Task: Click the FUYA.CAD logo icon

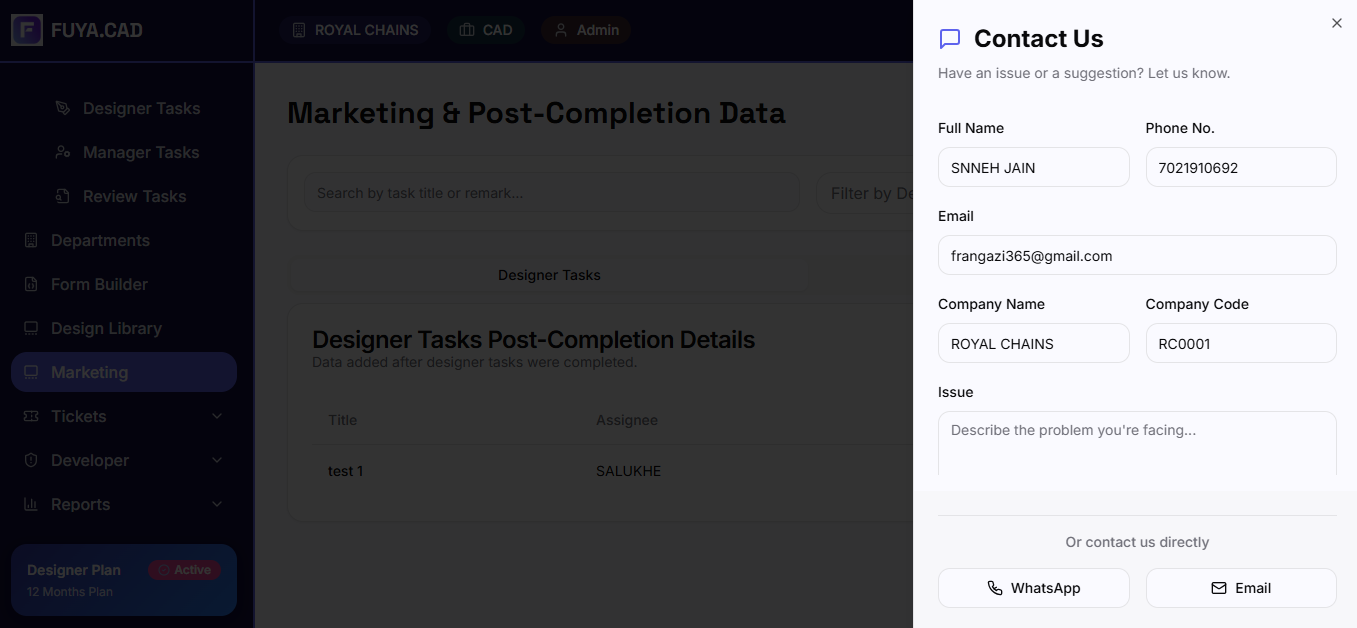Action: point(27,30)
